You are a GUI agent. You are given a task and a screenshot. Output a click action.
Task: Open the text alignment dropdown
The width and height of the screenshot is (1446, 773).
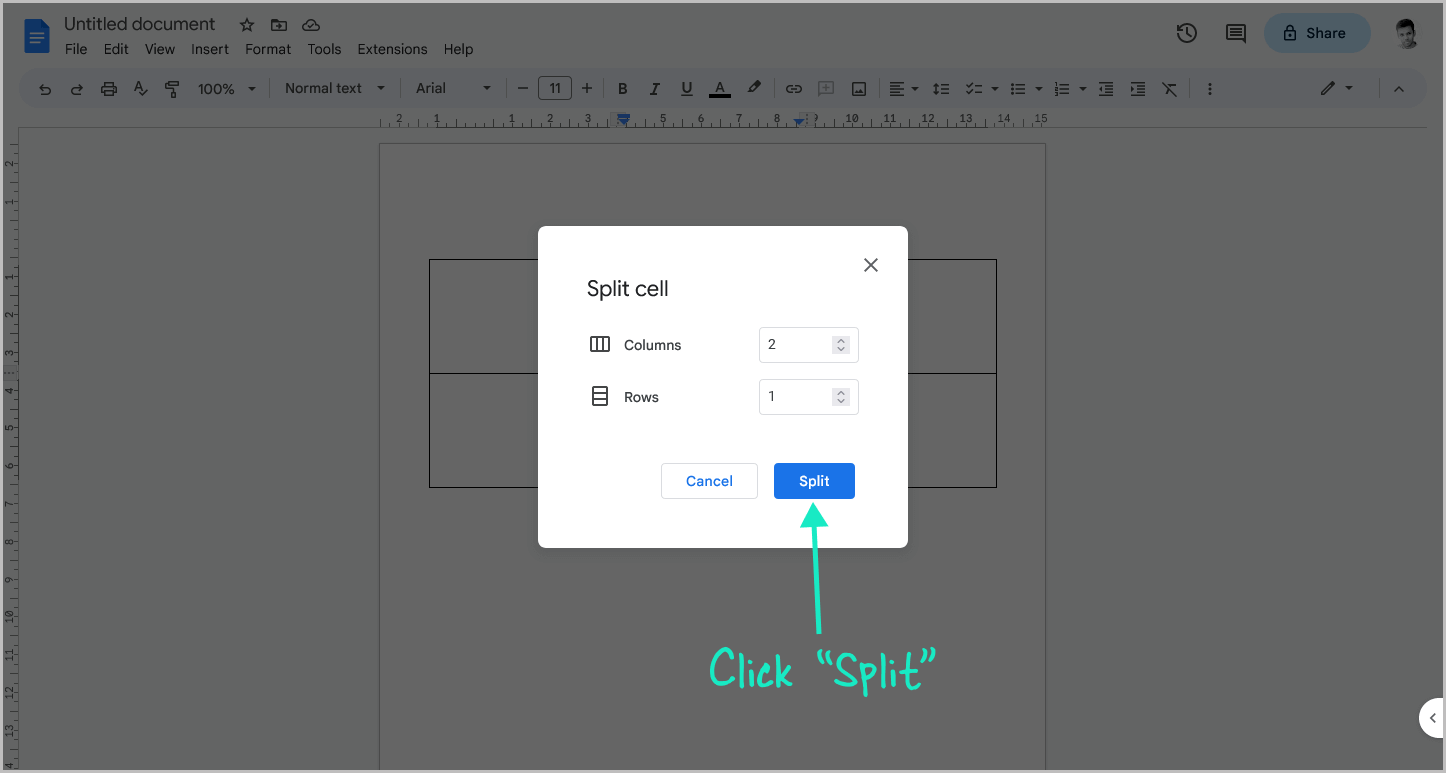click(903, 88)
